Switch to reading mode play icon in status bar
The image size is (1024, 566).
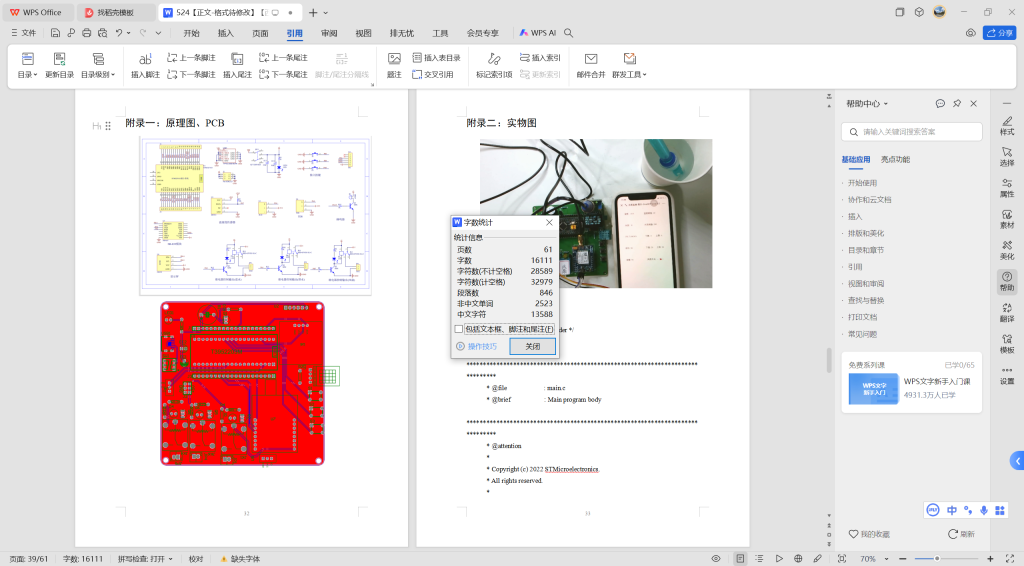tap(778, 559)
